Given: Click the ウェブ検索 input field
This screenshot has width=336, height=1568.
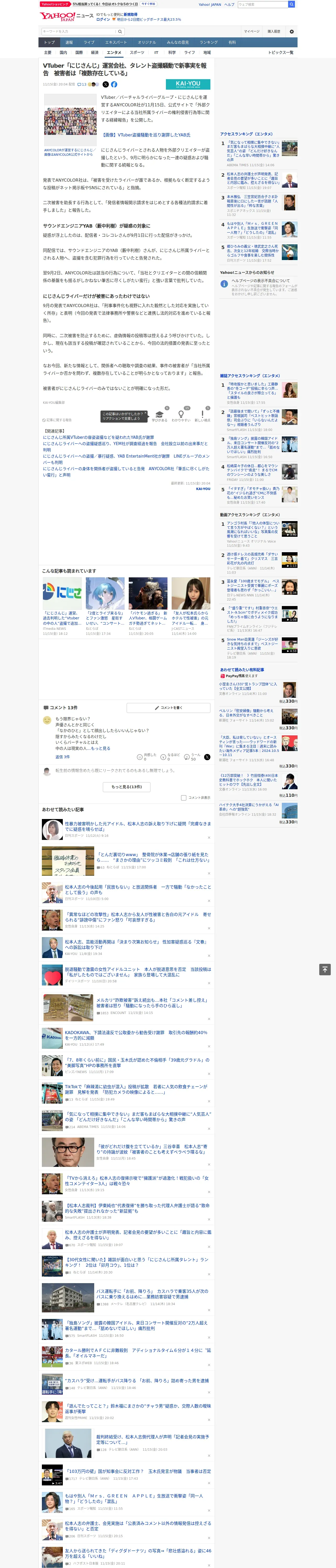Looking at the screenshot, I should pyautogui.click(x=263, y=4).
